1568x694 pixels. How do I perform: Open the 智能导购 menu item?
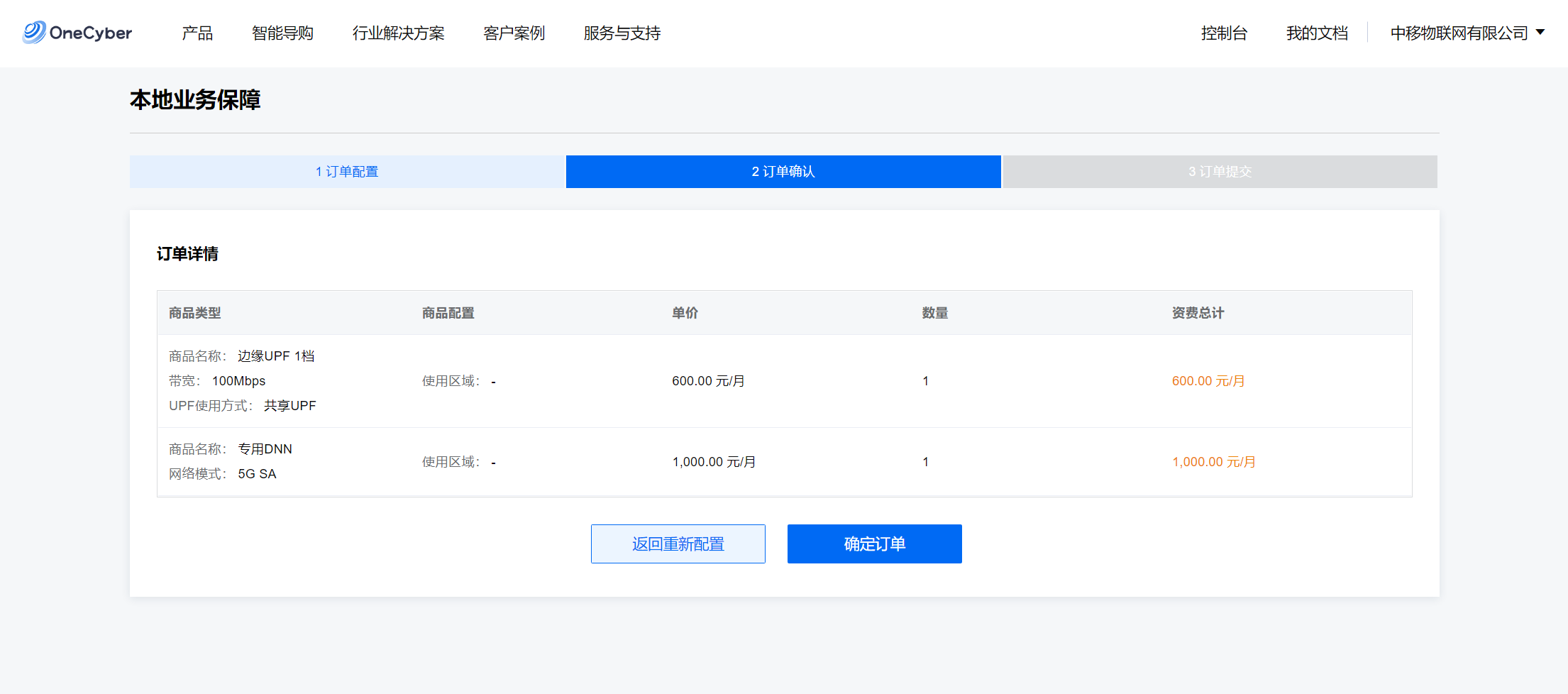[282, 33]
